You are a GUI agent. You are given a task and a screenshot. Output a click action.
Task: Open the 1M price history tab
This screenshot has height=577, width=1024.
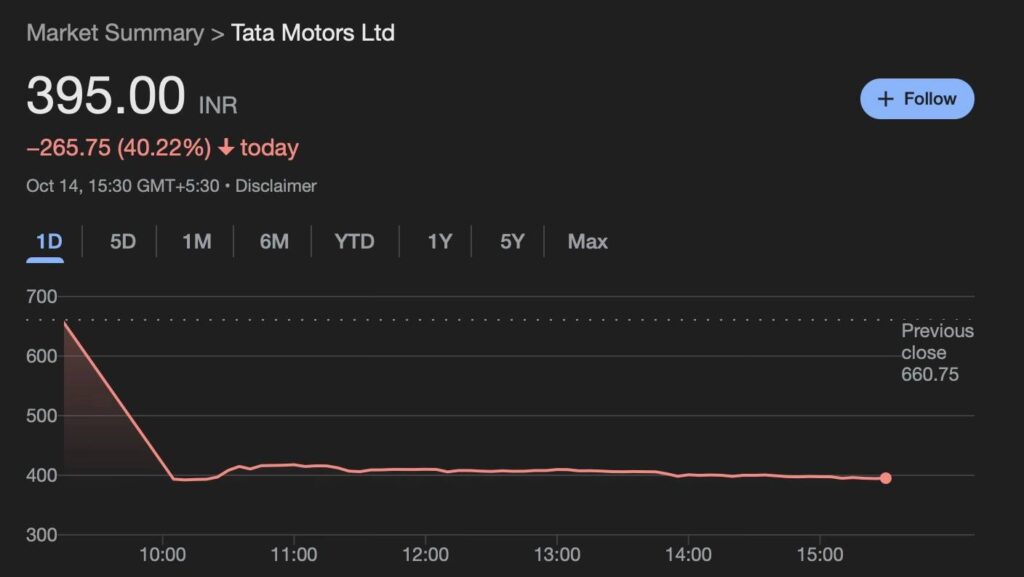pos(196,241)
